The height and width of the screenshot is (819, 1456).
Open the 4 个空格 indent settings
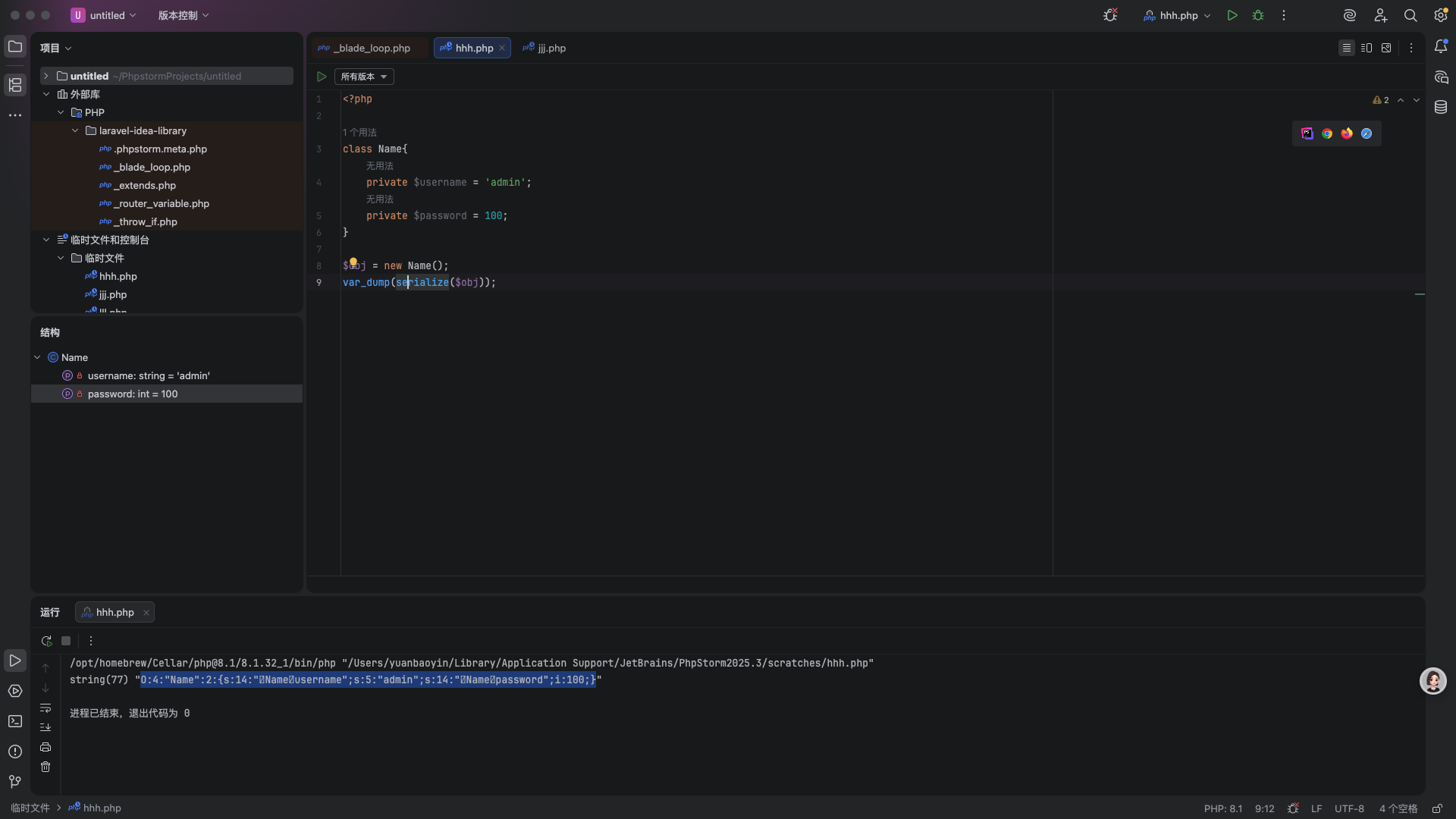click(1398, 808)
